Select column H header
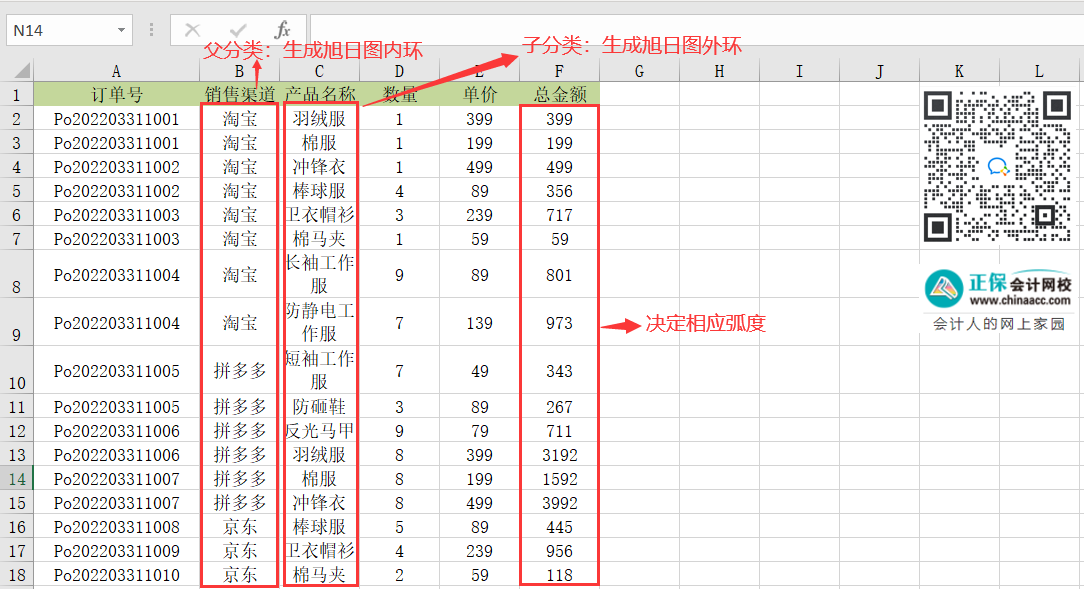 click(x=719, y=71)
